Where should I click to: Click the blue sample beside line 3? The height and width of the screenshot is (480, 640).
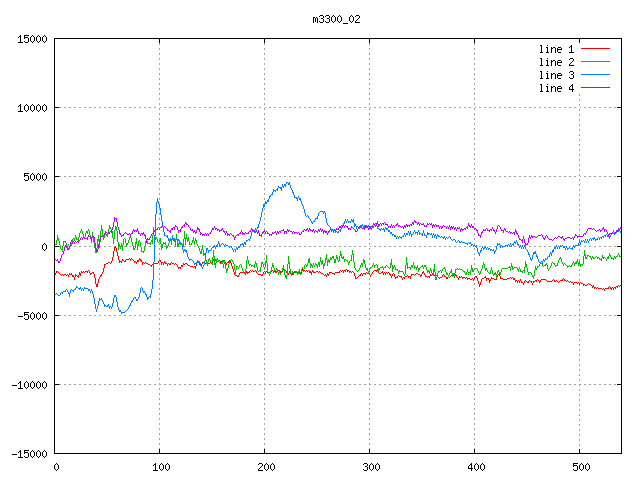[x=595, y=75]
